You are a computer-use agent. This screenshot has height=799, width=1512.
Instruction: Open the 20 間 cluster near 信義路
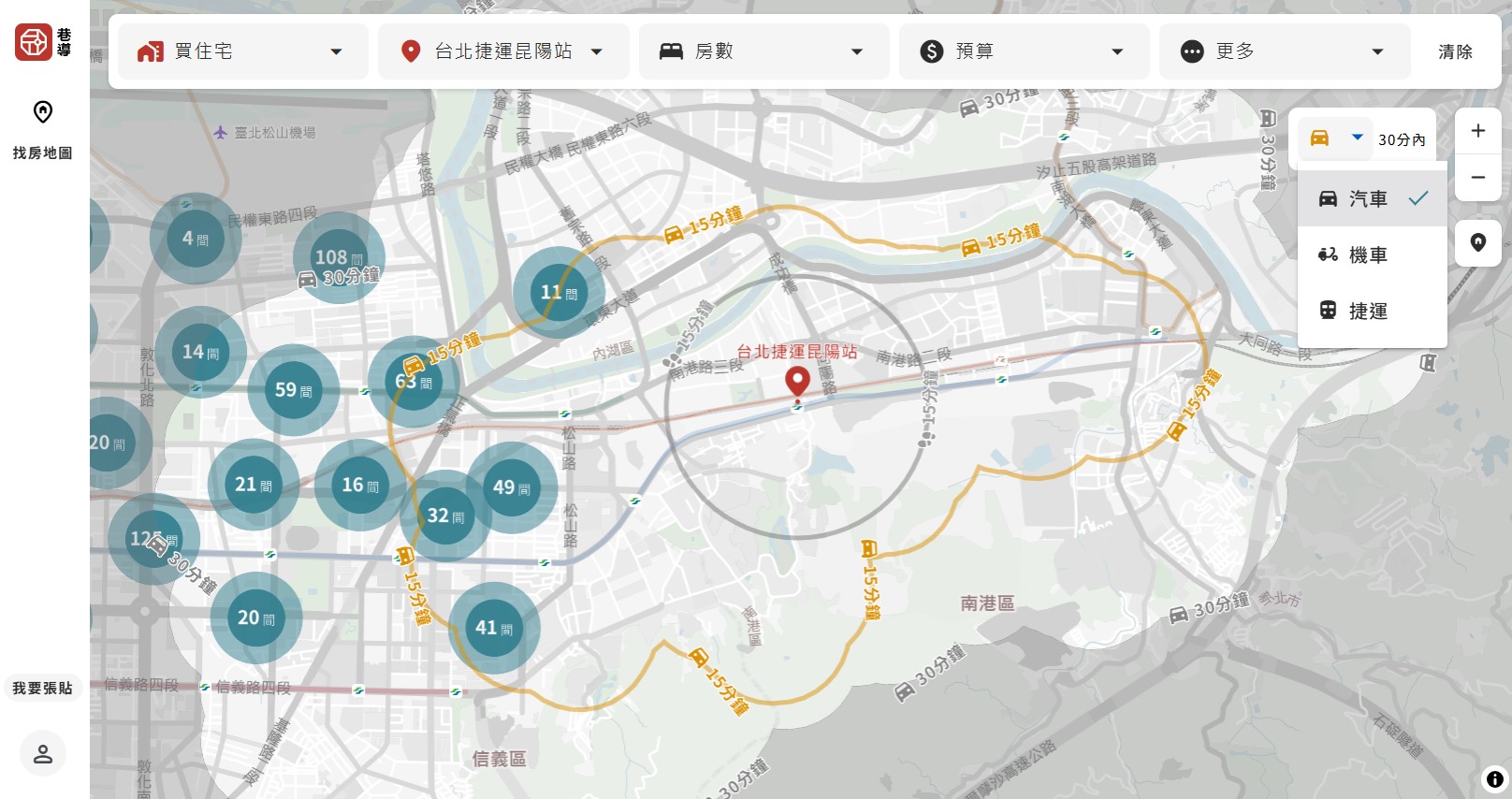click(x=256, y=618)
